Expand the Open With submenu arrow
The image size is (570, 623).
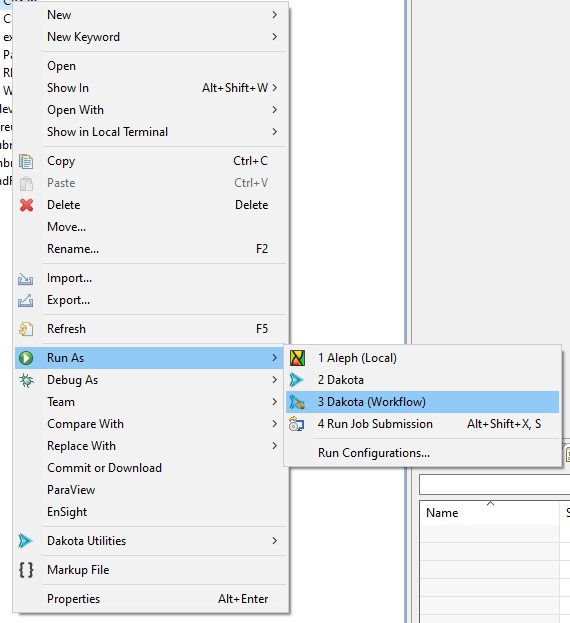pos(274,110)
